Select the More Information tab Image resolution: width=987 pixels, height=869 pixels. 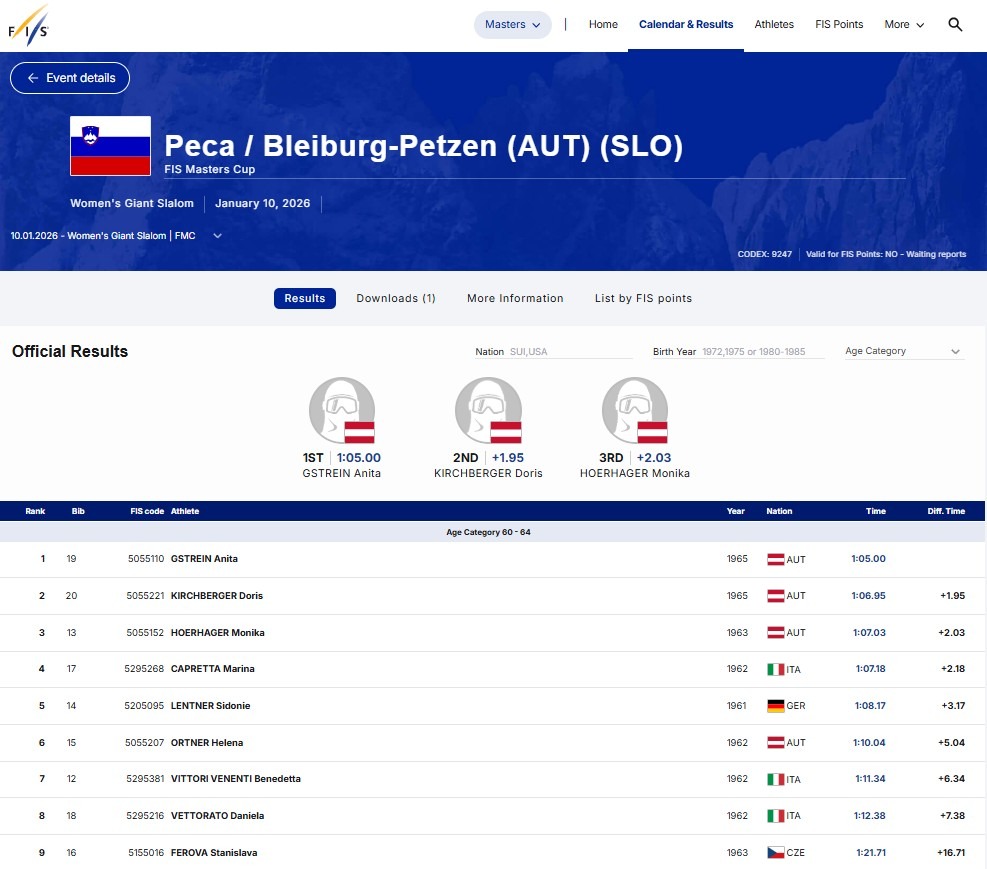515,298
